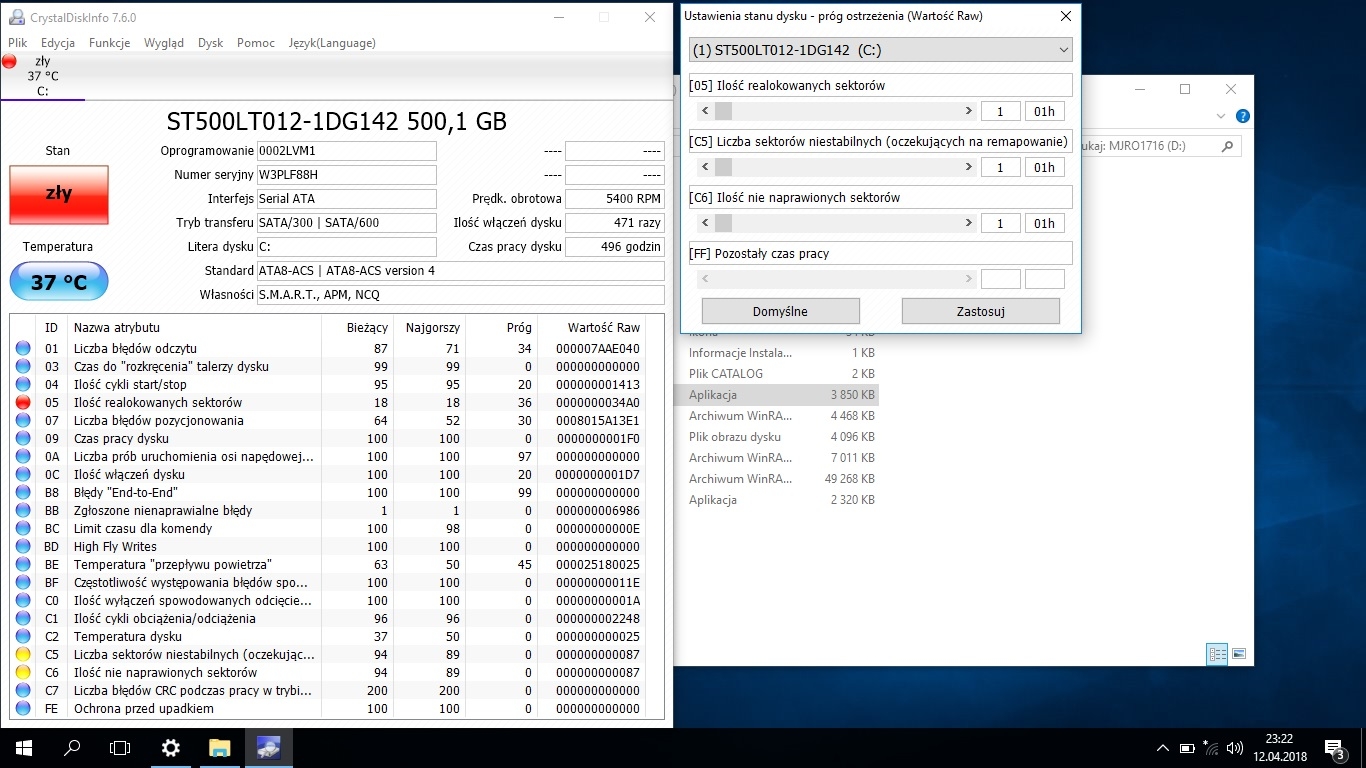
Task: Click the yellow status circle in row C5
Action: click(23, 654)
